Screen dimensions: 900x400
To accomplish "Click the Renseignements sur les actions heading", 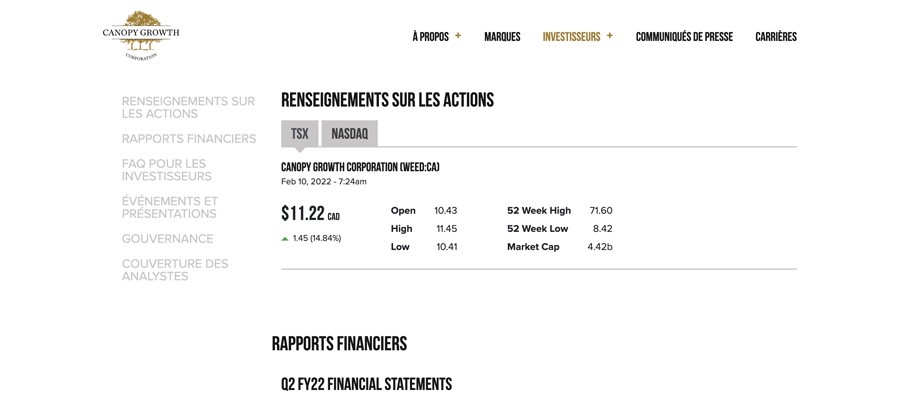I will pyautogui.click(x=387, y=100).
